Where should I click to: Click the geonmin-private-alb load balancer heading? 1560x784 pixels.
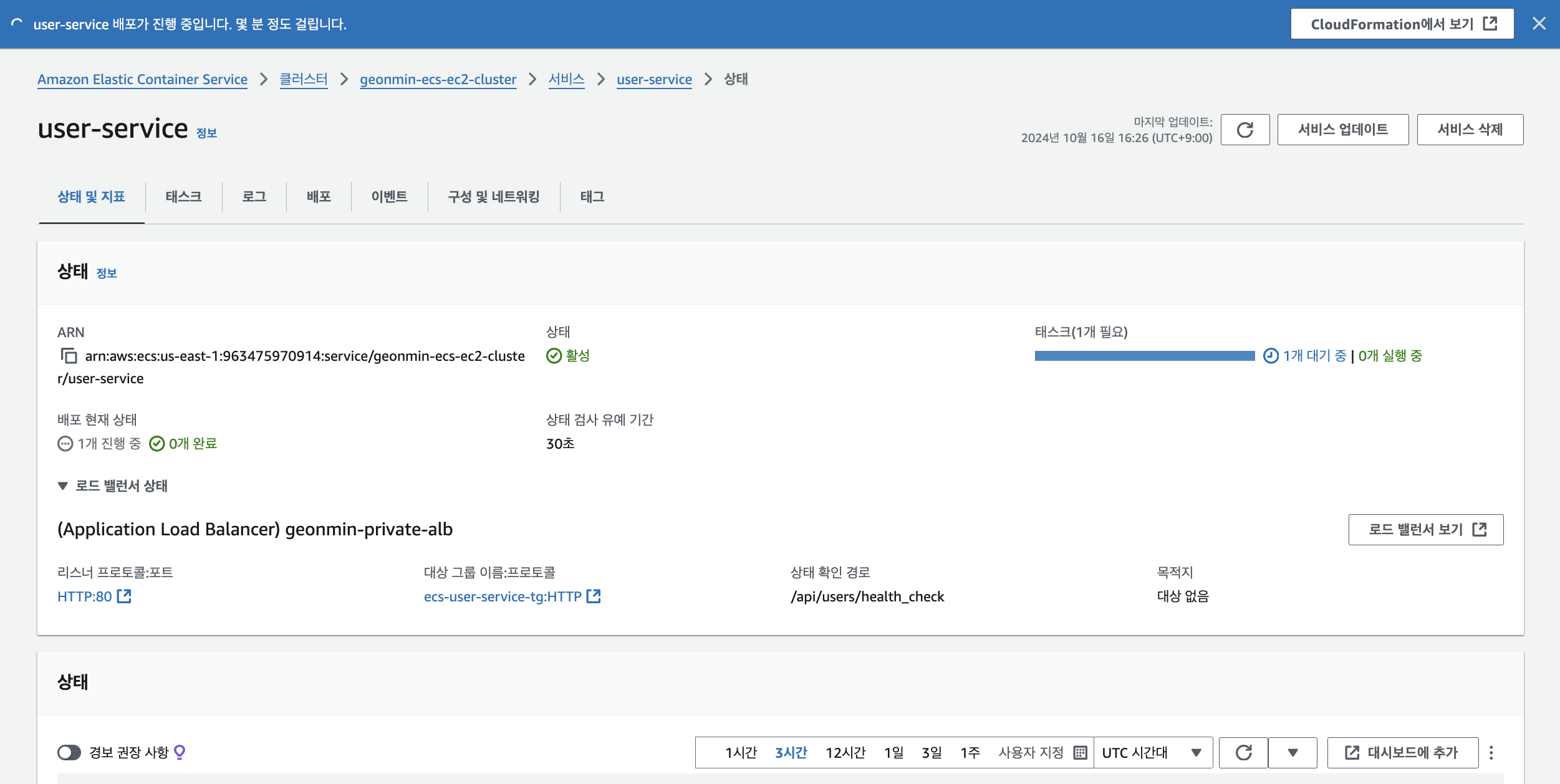[x=255, y=529]
